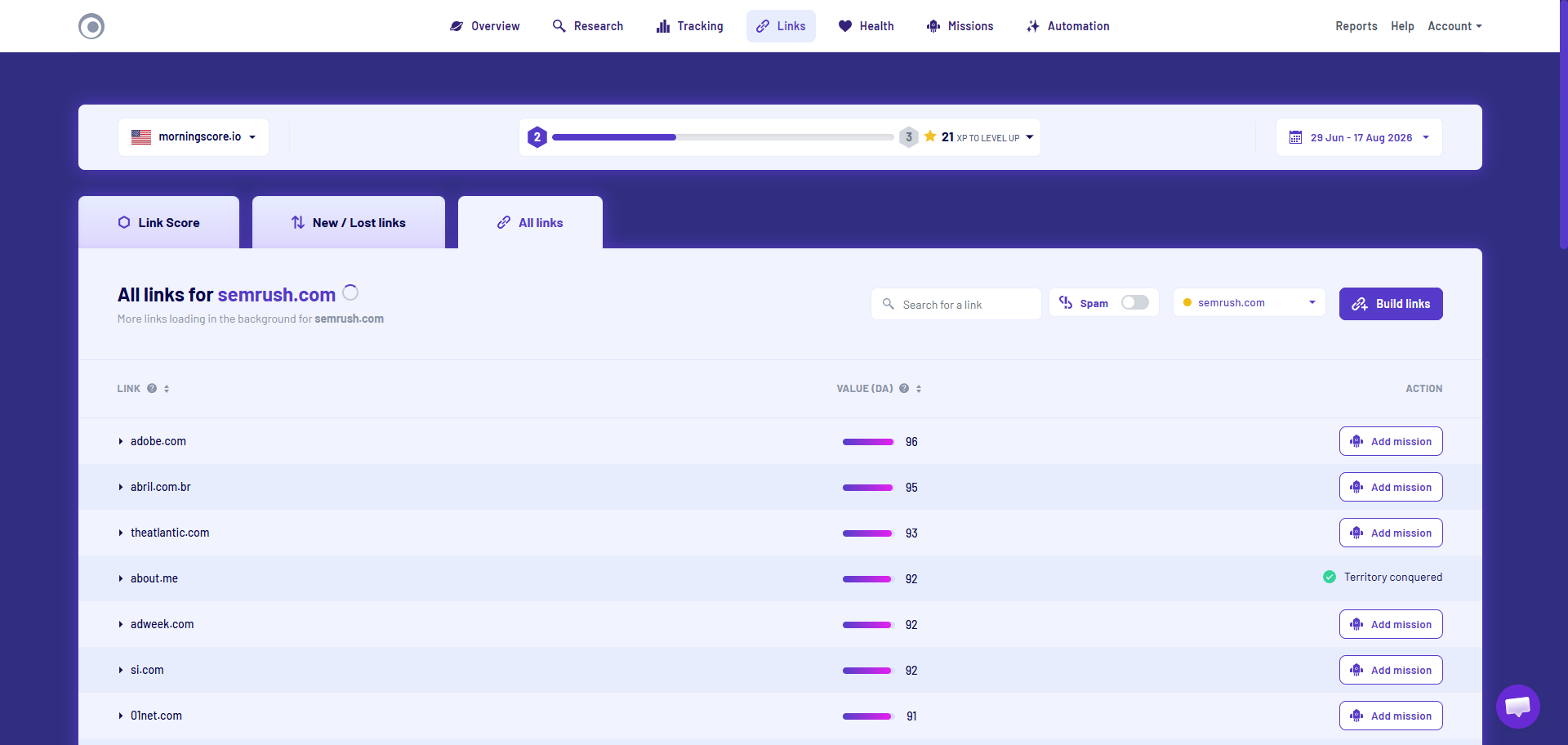Open the XP to level up dropdown
Screen dimensions: 1568x745
pos(1030,137)
